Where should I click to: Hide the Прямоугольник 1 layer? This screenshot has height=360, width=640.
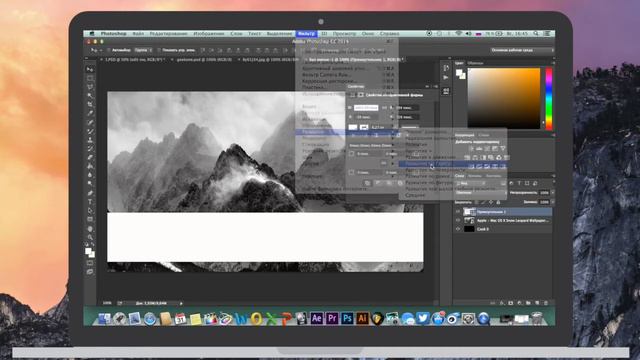(458, 211)
